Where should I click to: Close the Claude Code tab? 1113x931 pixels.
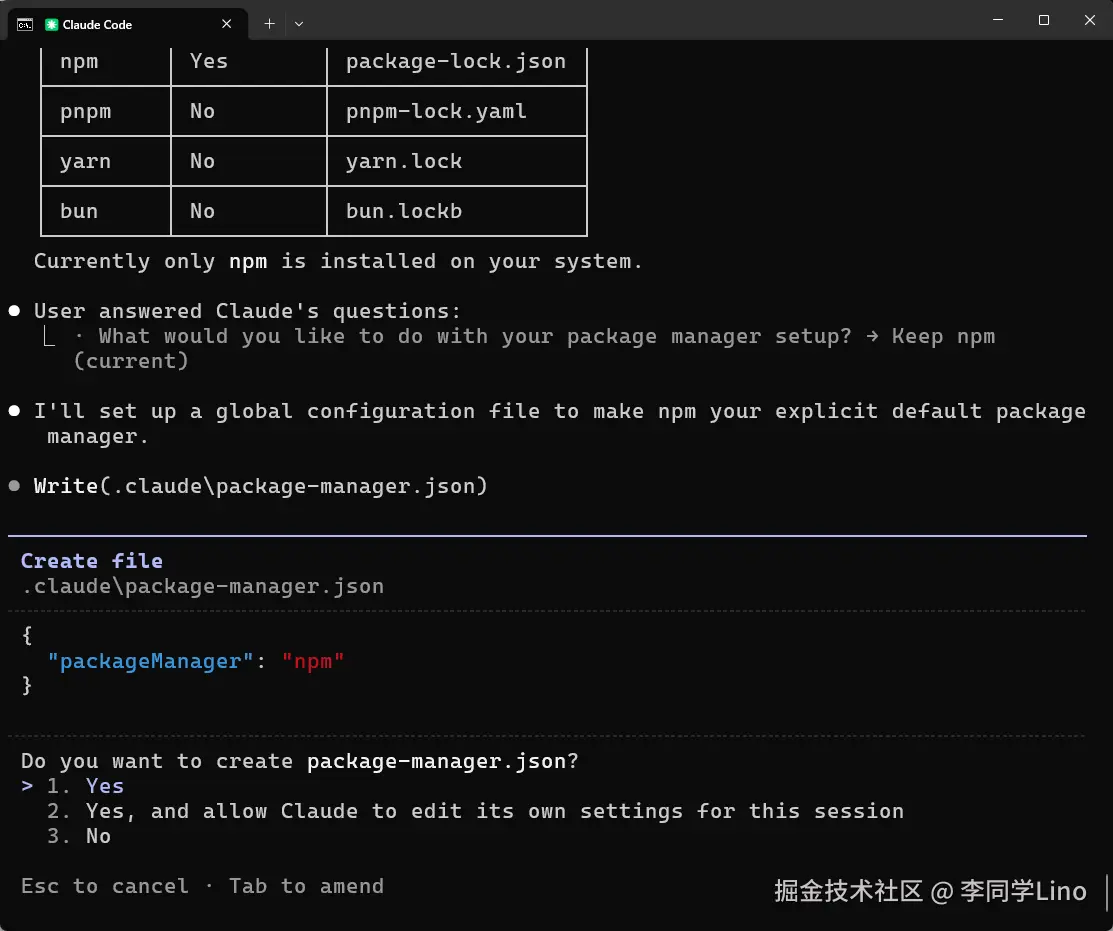[228, 24]
